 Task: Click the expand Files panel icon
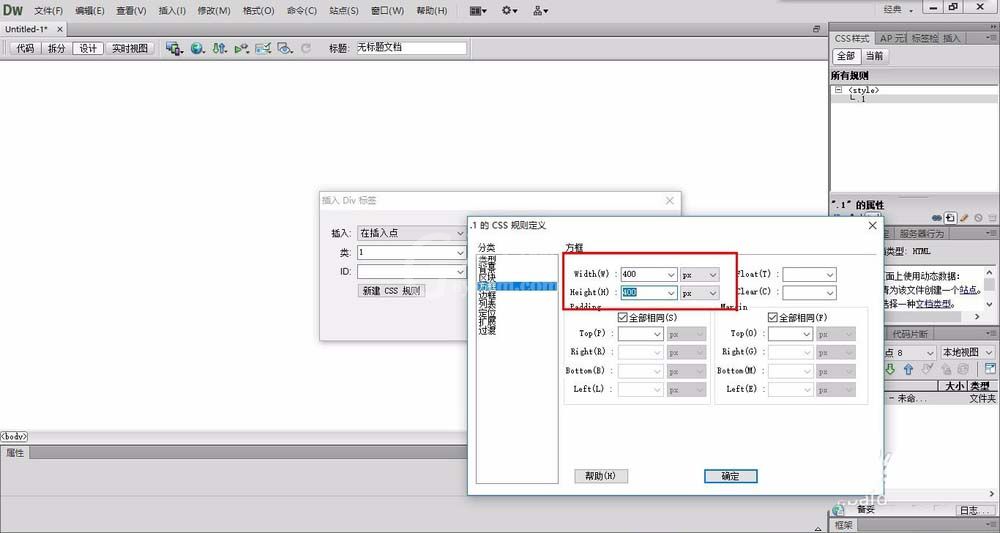click(x=990, y=369)
